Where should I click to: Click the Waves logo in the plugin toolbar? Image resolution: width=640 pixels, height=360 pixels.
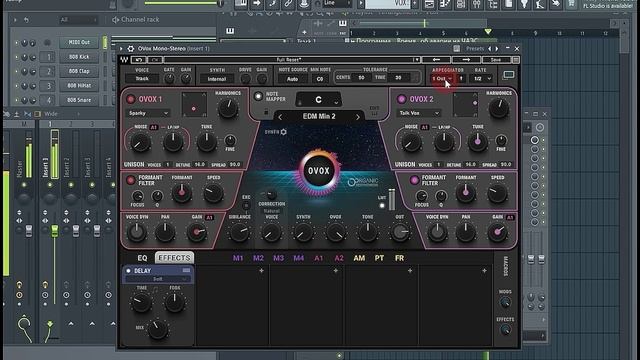pyautogui.click(x=124, y=60)
